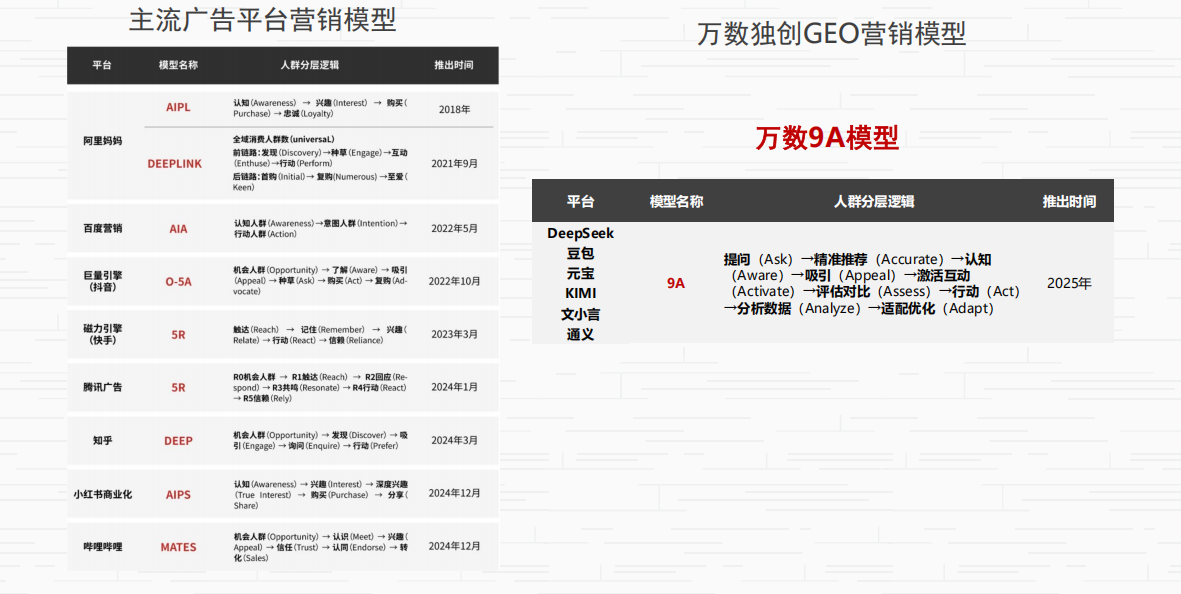Select the 阿里妈妈 platform cell
Image resolution: width=1181 pixels, height=594 pixels.
pos(102,141)
